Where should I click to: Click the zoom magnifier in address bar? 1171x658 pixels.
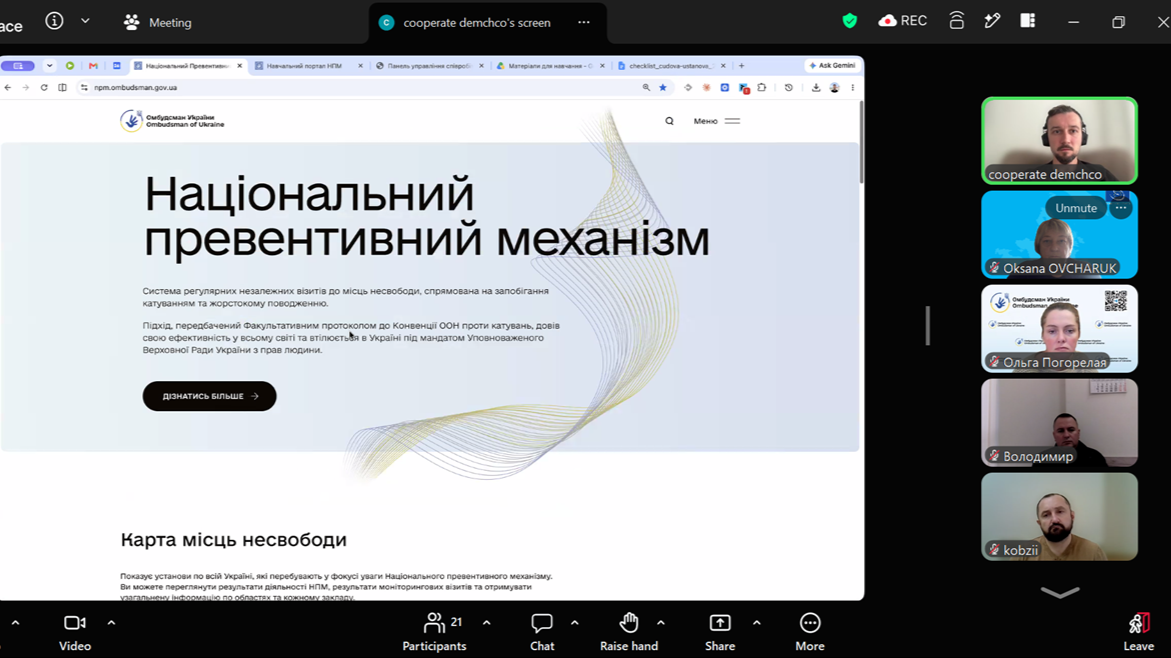(x=646, y=87)
